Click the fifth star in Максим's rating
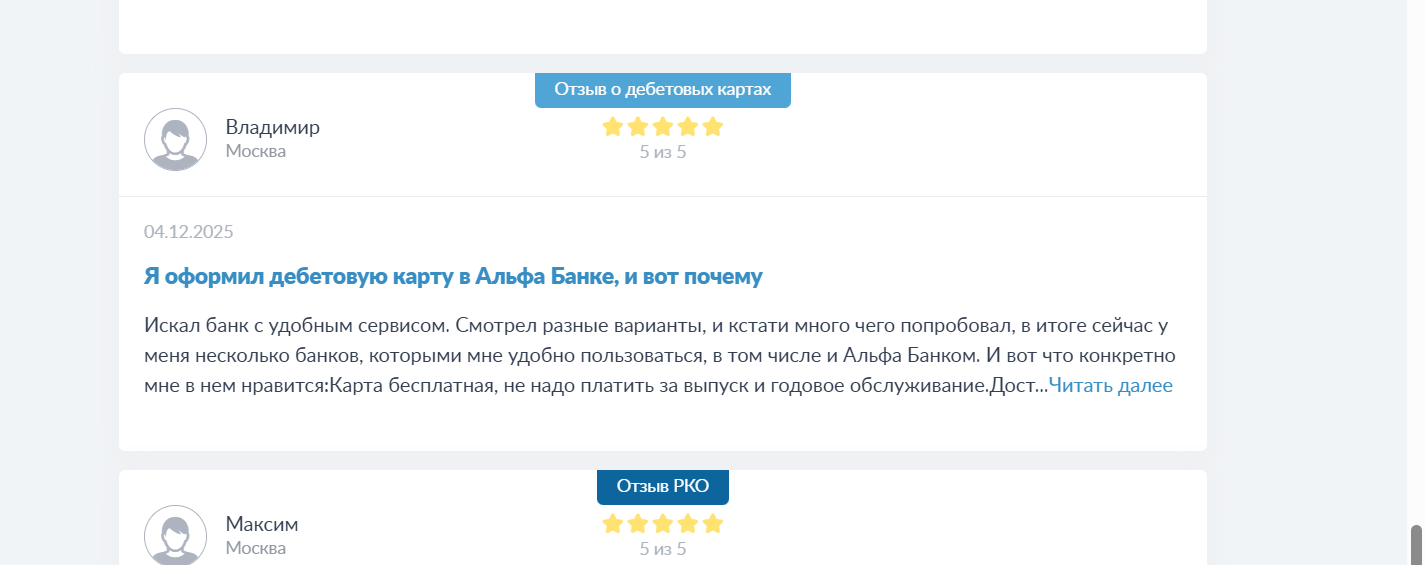Image resolution: width=1425 pixels, height=565 pixels. tap(712, 524)
